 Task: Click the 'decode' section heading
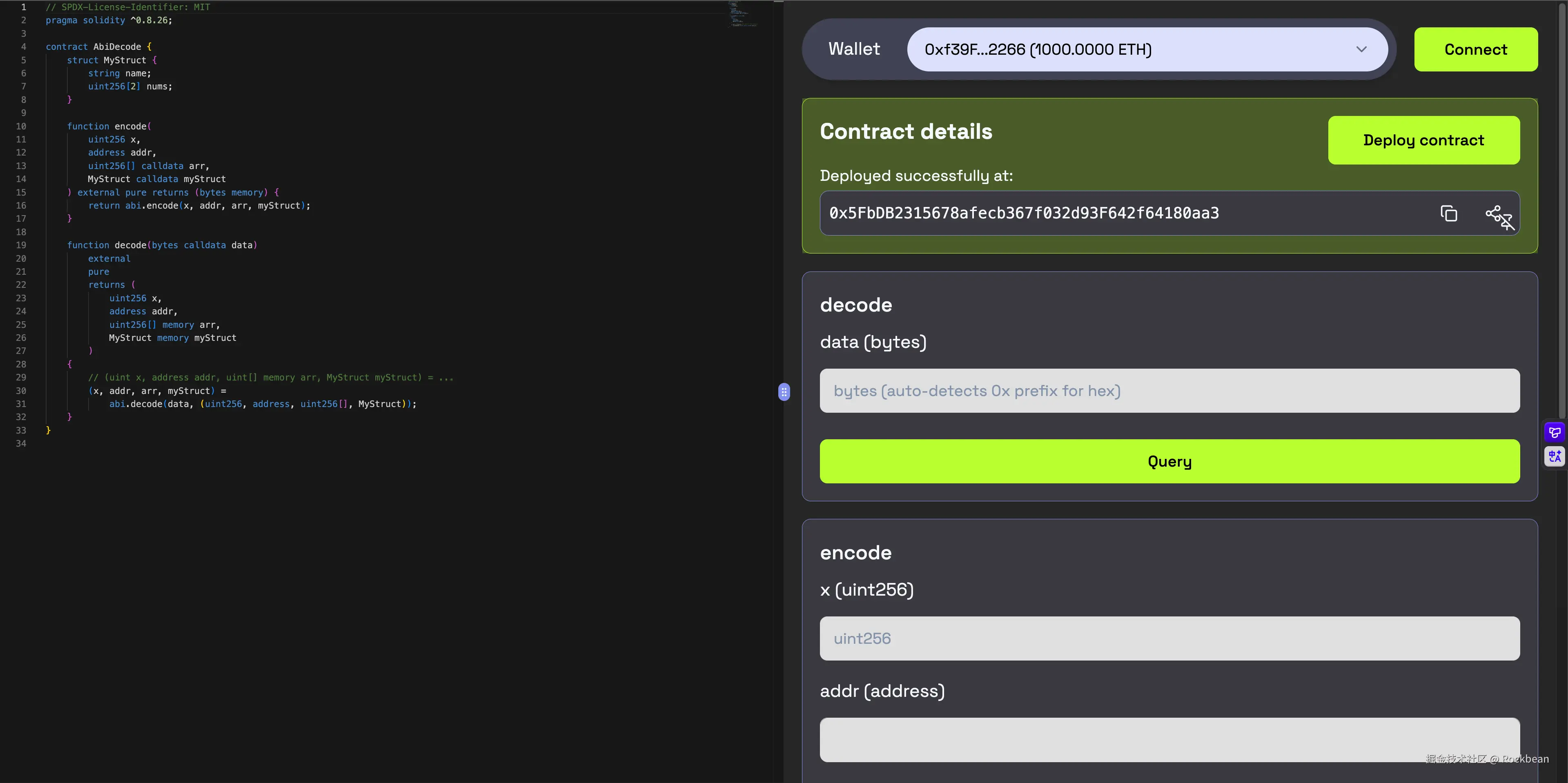click(x=856, y=305)
